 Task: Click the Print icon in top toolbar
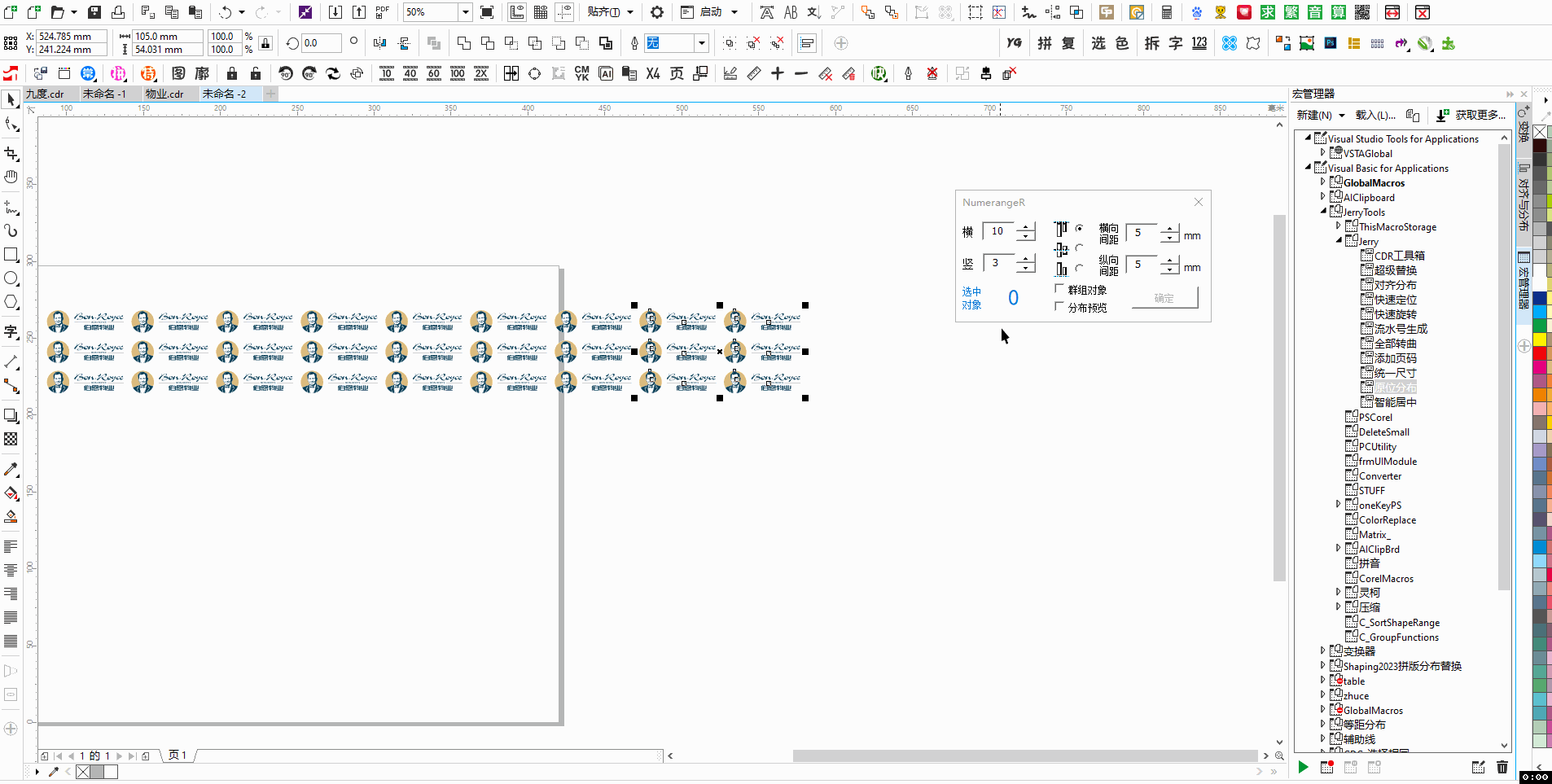(118, 12)
